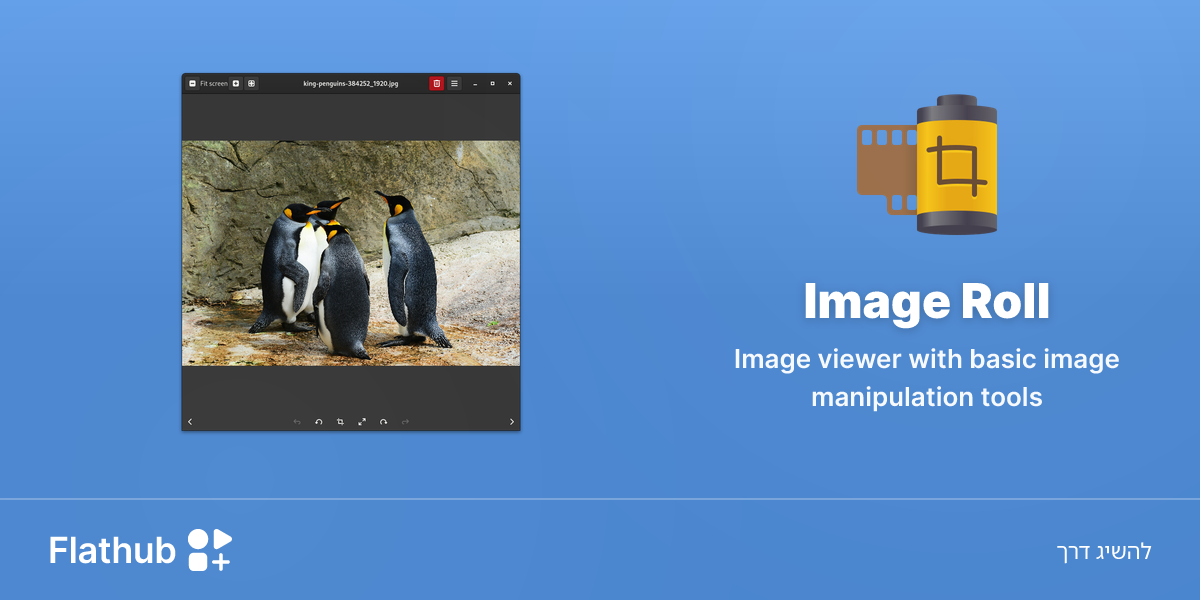
Task: Maximize the Image Roll window
Action: [492, 84]
